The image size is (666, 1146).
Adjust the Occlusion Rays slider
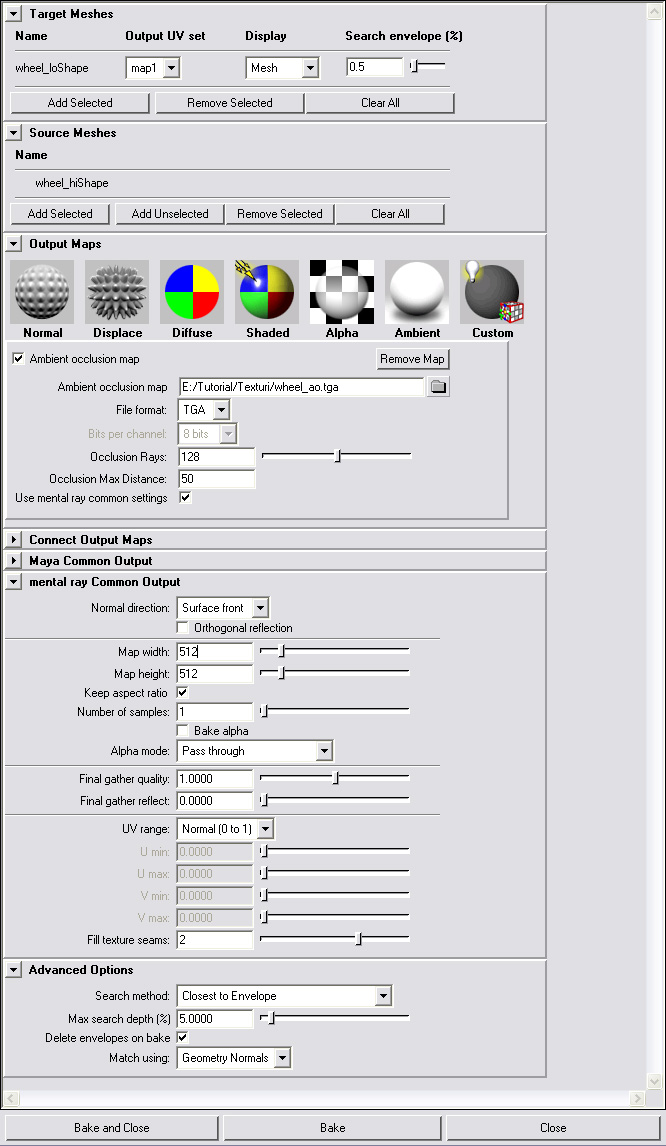tap(338, 456)
